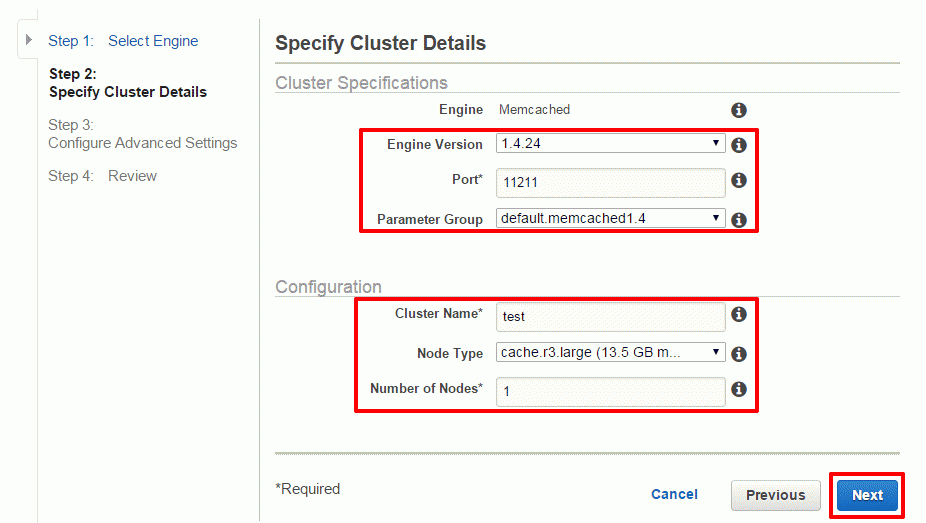Open the Node Type cache.r3.large dropdown
Viewport: 926px width, 523px height.
(610, 352)
